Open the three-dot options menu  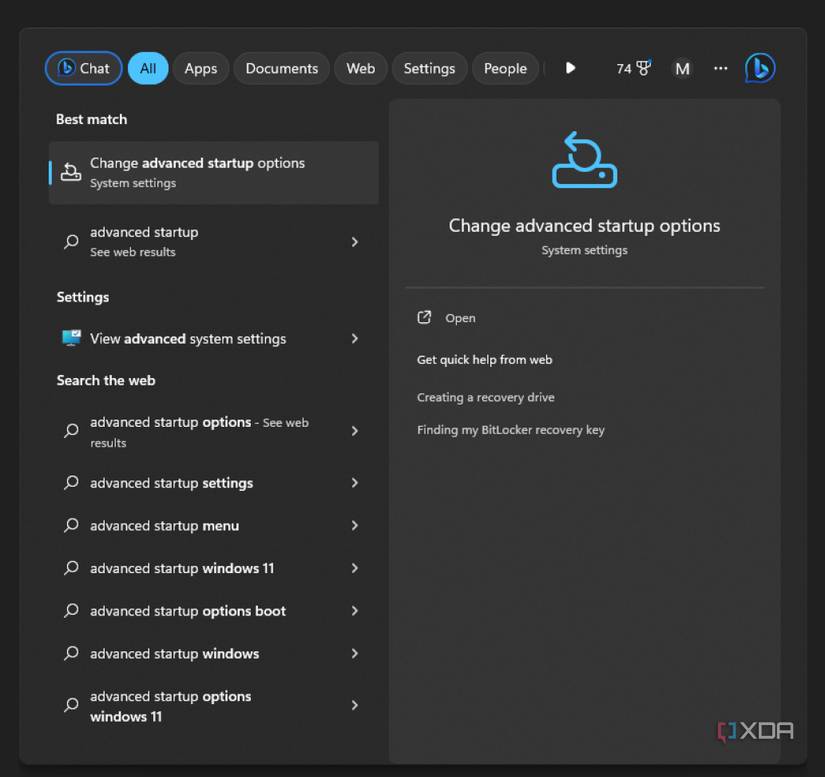coord(720,68)
